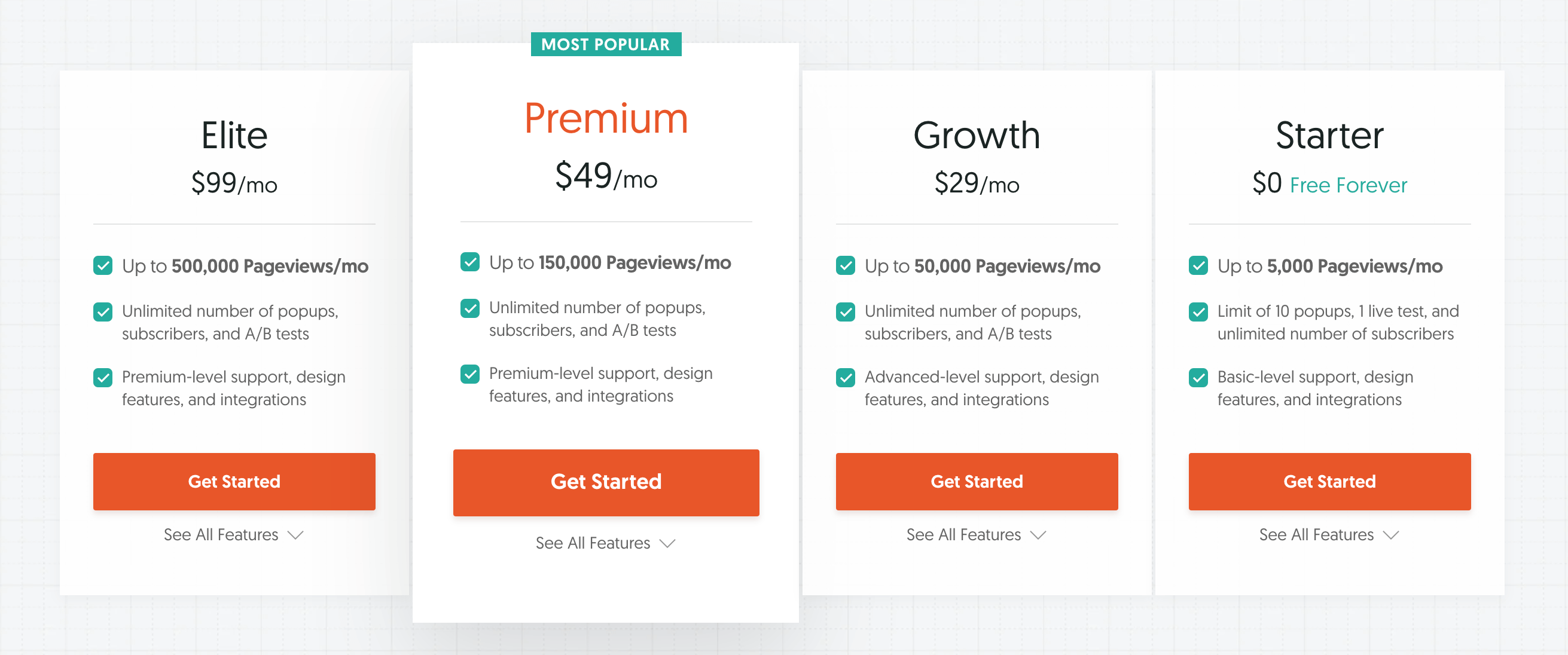This screenshot has height=655, width=1568.
Task: Click the checkmark beside Starter's 5,000 Pageviews feature
Action: pyautogui.click(x=1198, y=266)
